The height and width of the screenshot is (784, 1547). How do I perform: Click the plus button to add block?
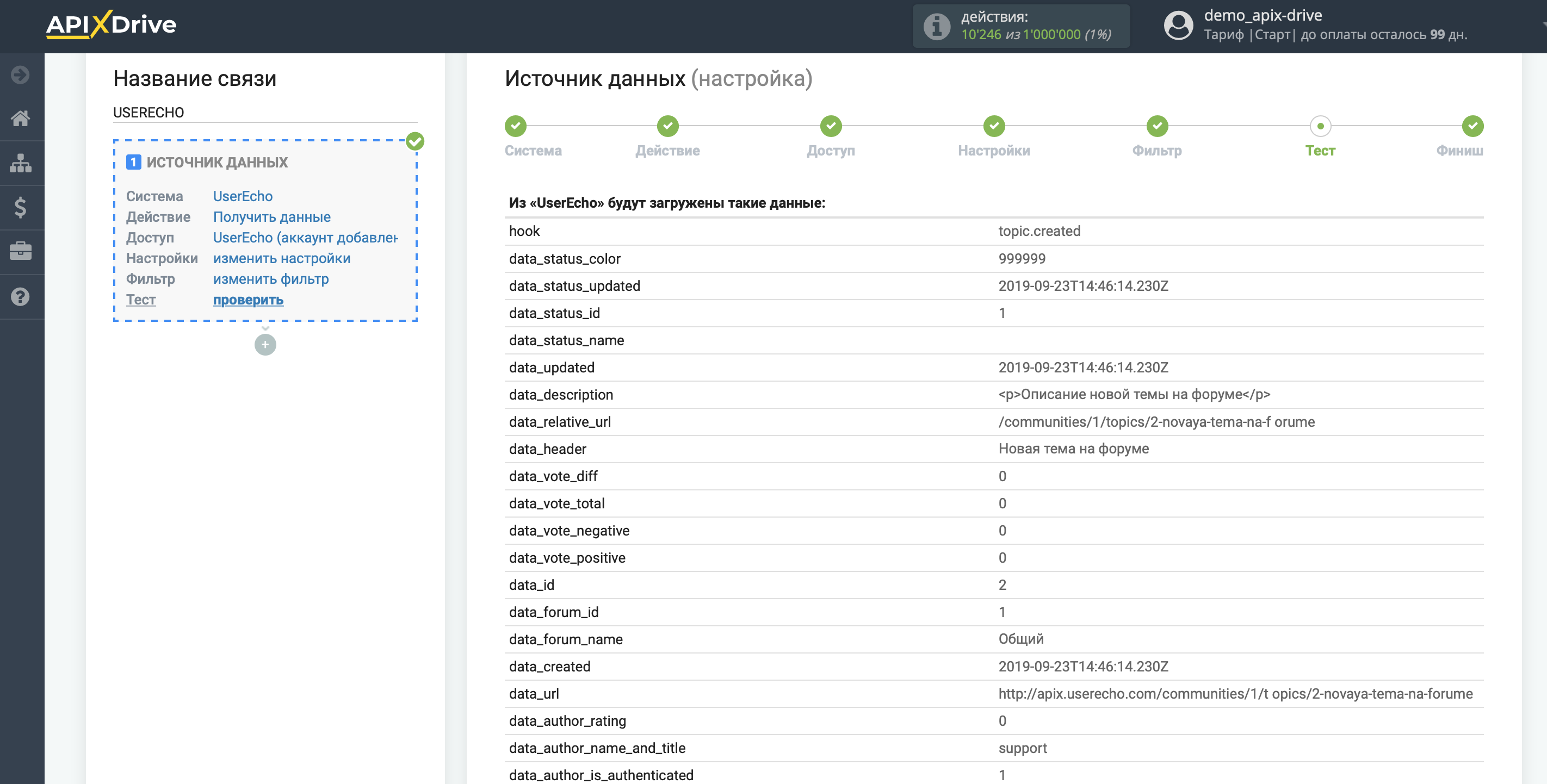click(x=265, y=345)
